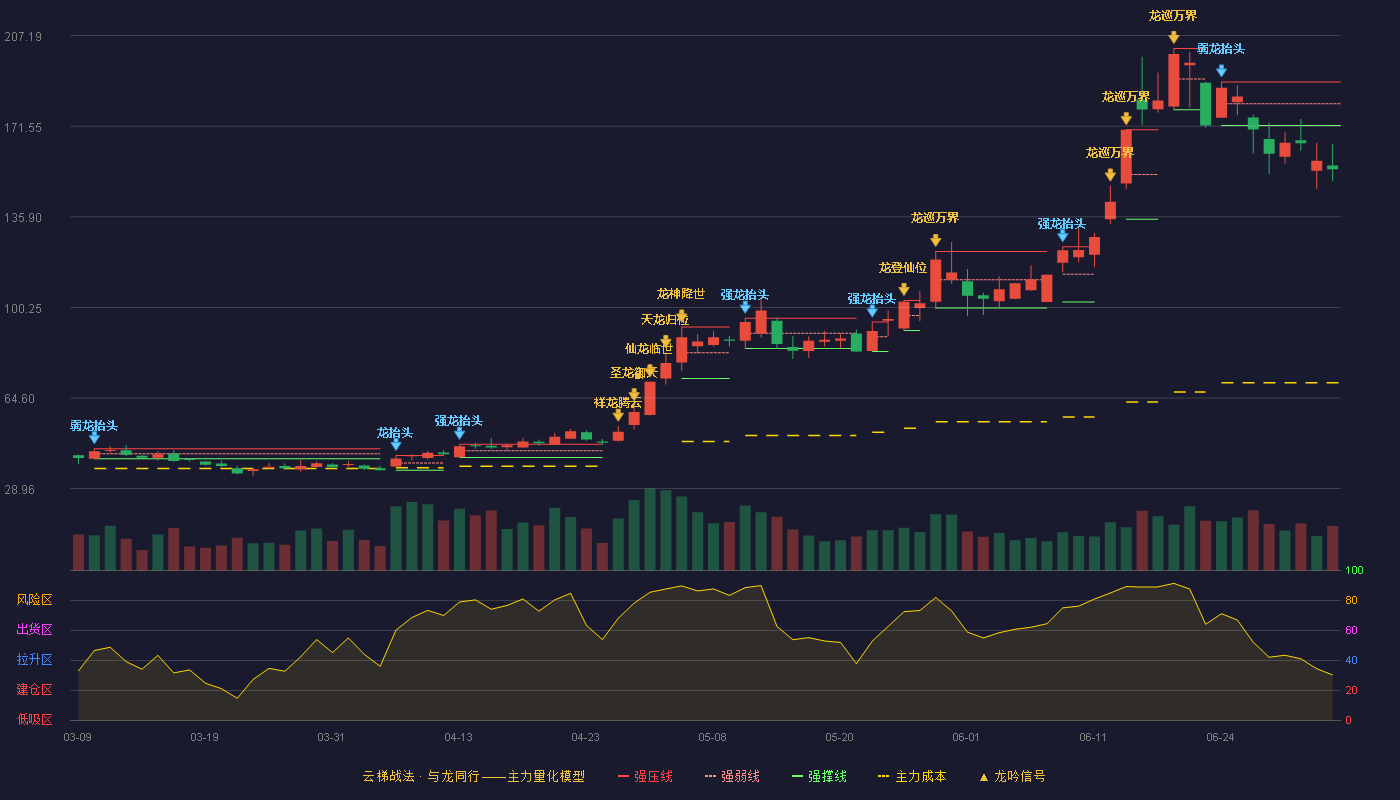Click the 06-11 date axis label

point(1094,737)
